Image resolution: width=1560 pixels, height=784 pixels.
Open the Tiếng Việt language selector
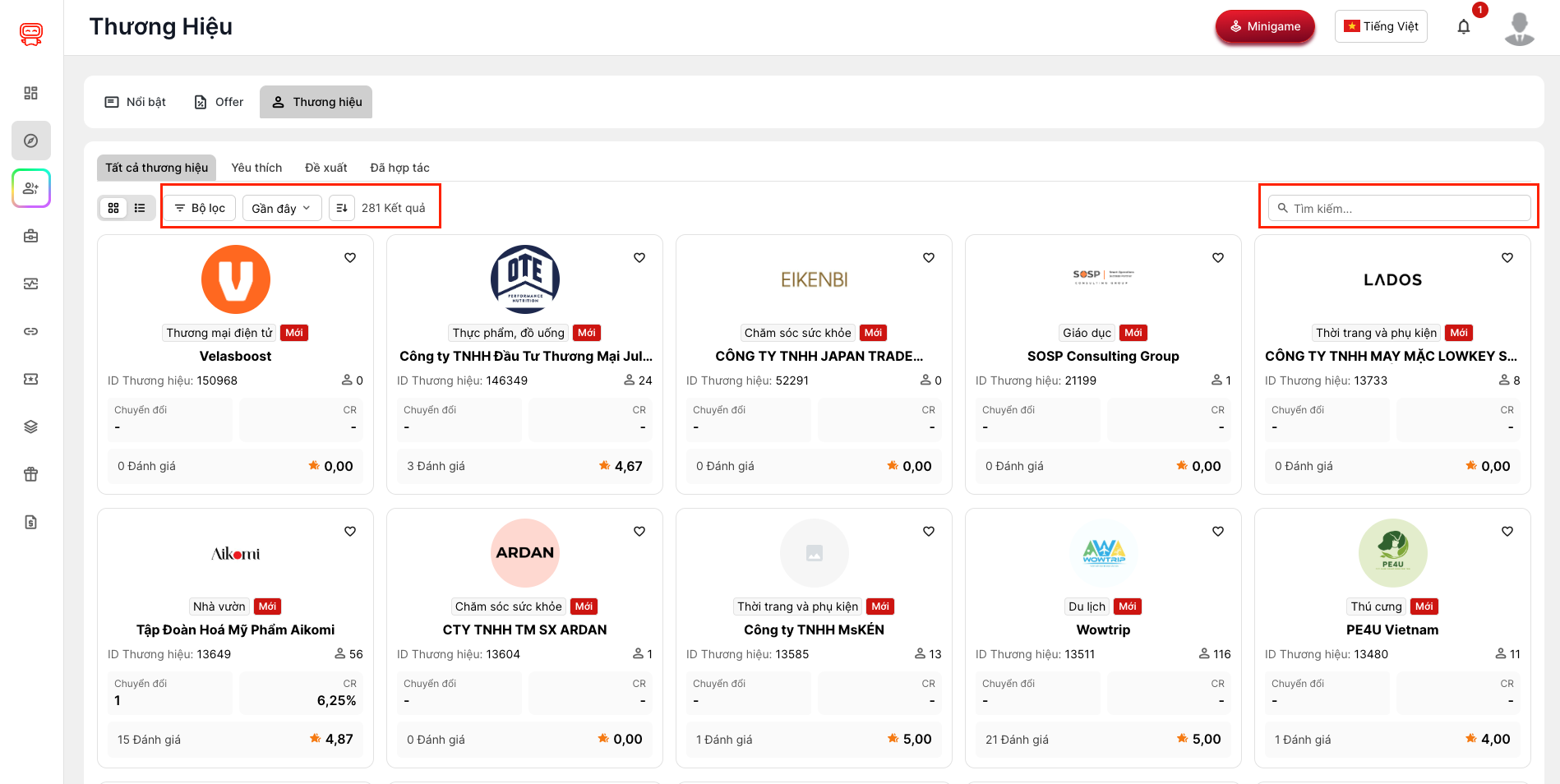tap(1382, 26)
